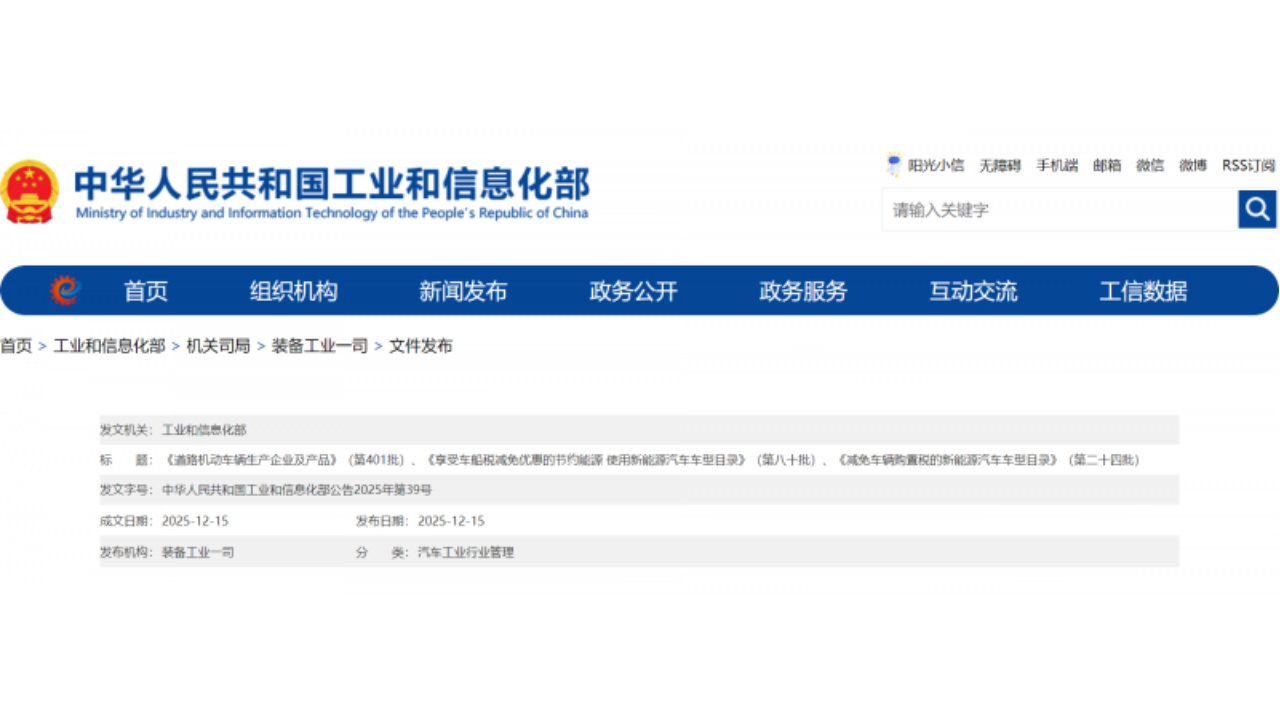
Task: Open the 政务服务 navigation menu
Action: click(x=802, y=290)
